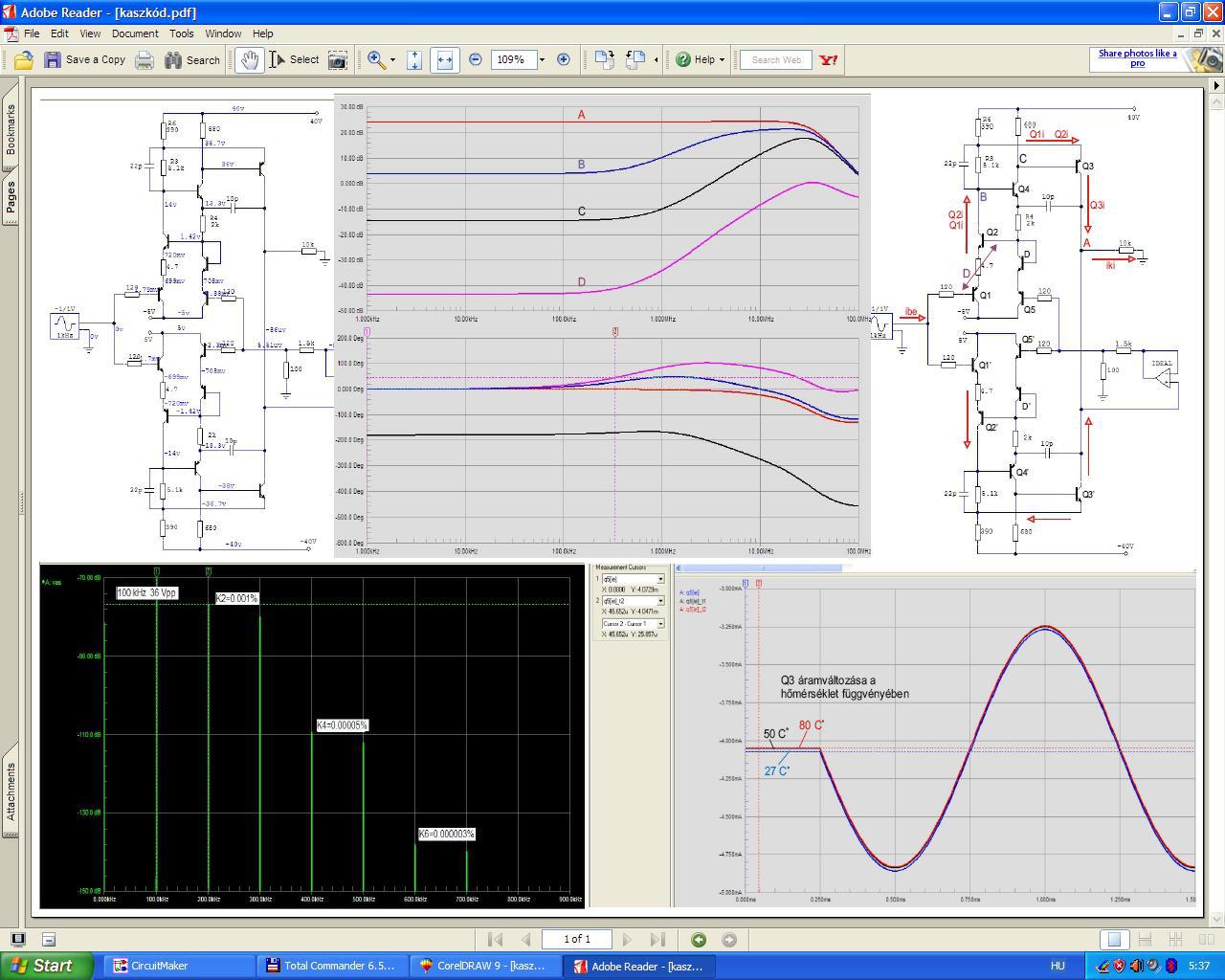Screen dimensions: 1225x980
Task: Rotate the page clockwise
Action: [x=604, y=59]
